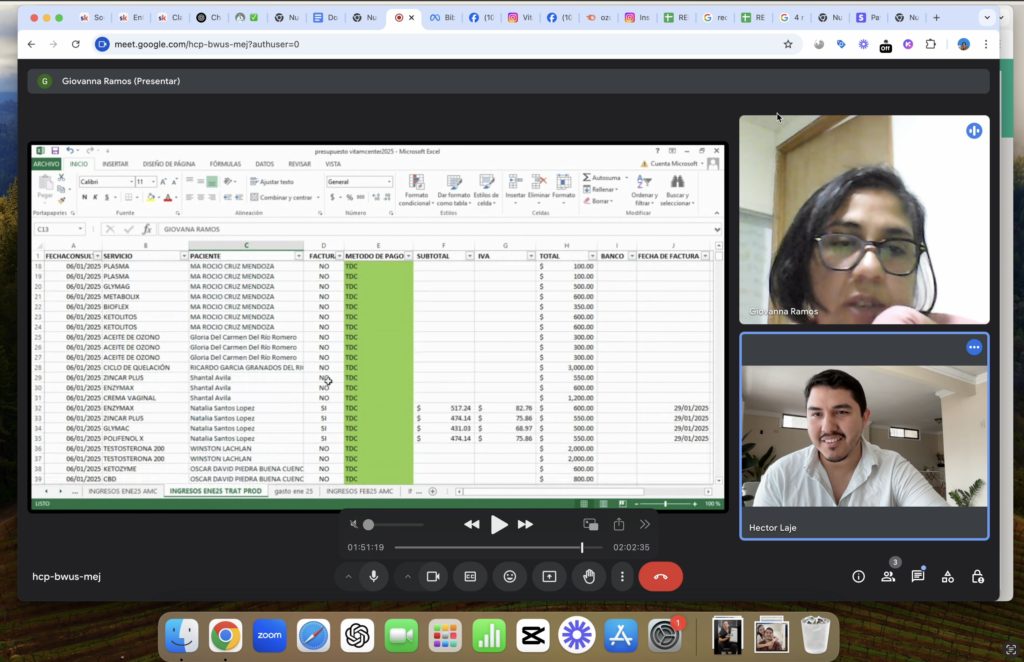Click the recording playback progress bar
This screenshot has height=662, width=1024.
498,547
